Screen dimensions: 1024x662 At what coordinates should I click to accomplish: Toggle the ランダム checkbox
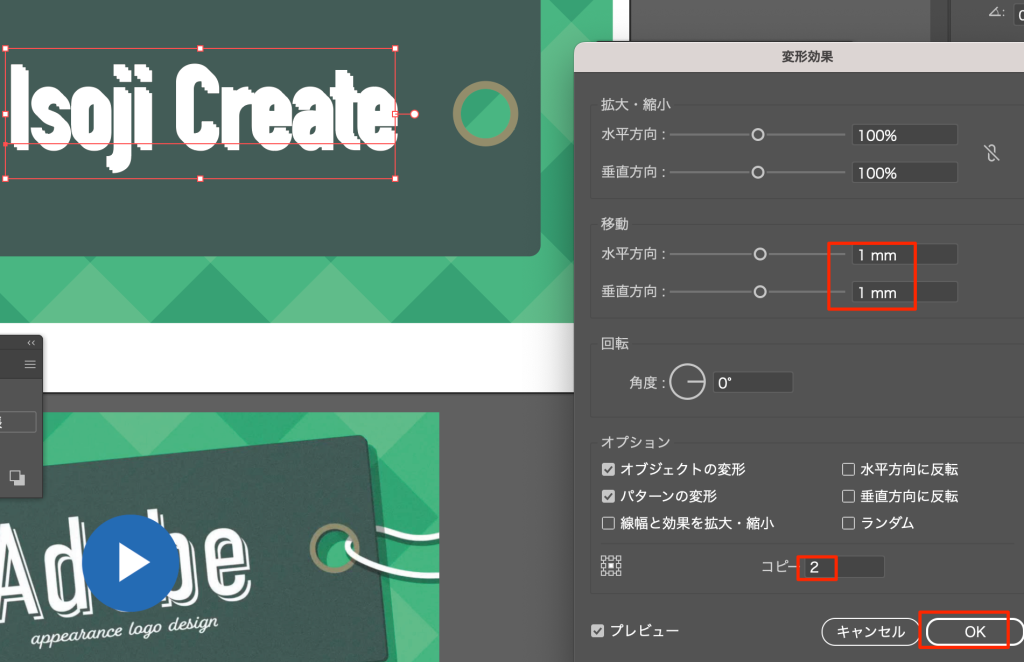pos(848,523)
